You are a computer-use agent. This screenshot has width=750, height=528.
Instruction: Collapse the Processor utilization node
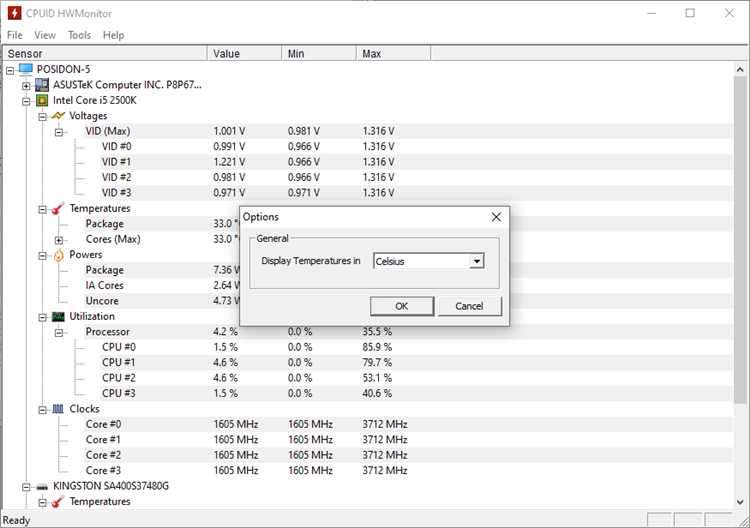coord(59,333)
